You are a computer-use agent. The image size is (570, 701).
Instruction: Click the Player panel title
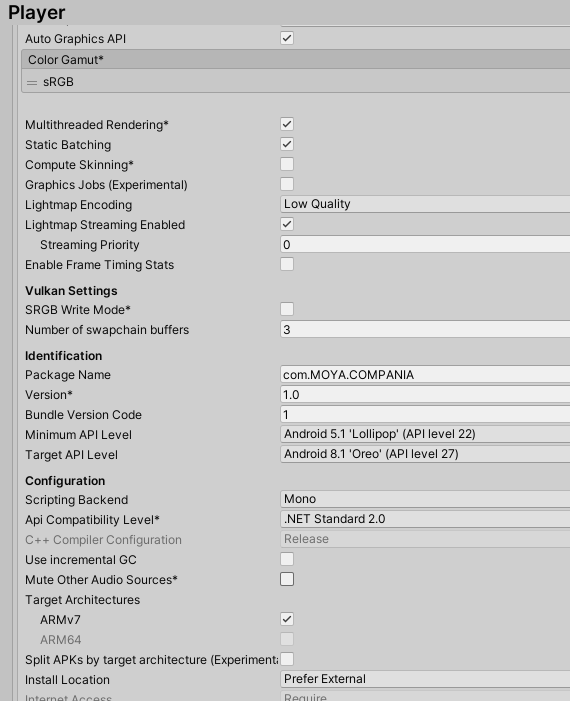click(x=37, y=13)
